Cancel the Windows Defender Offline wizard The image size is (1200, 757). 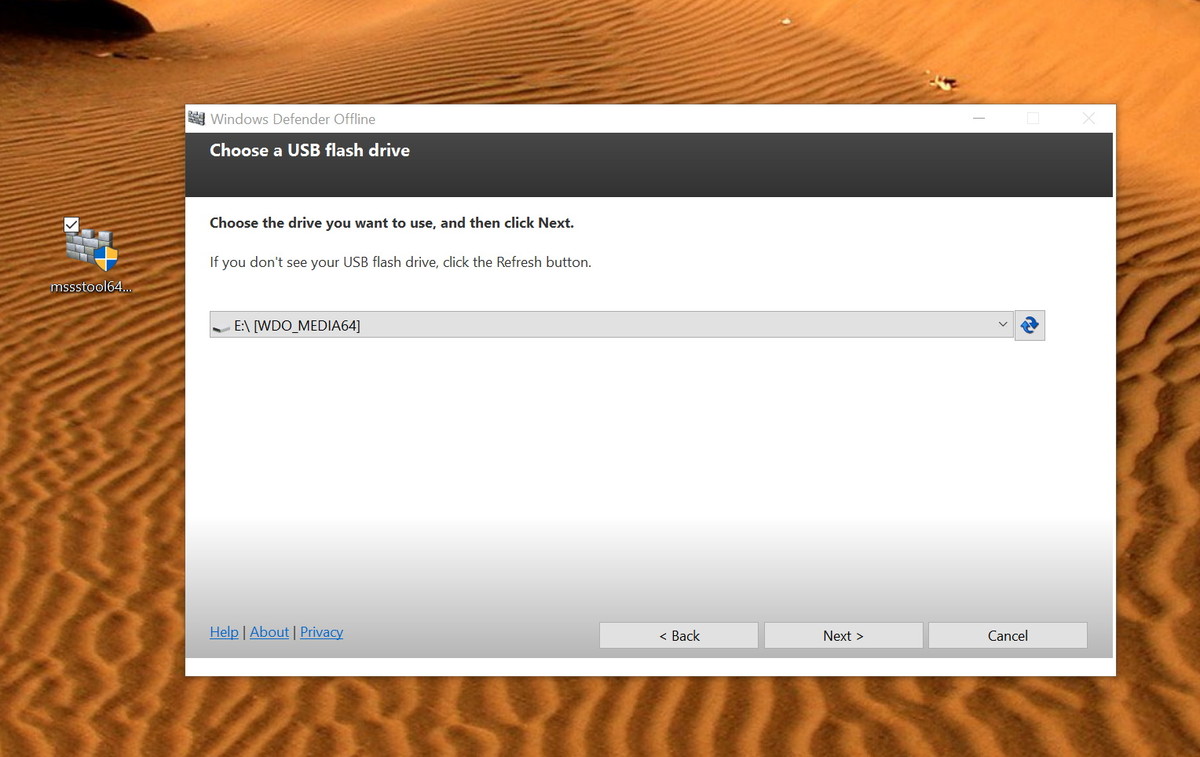point(1007,635)
